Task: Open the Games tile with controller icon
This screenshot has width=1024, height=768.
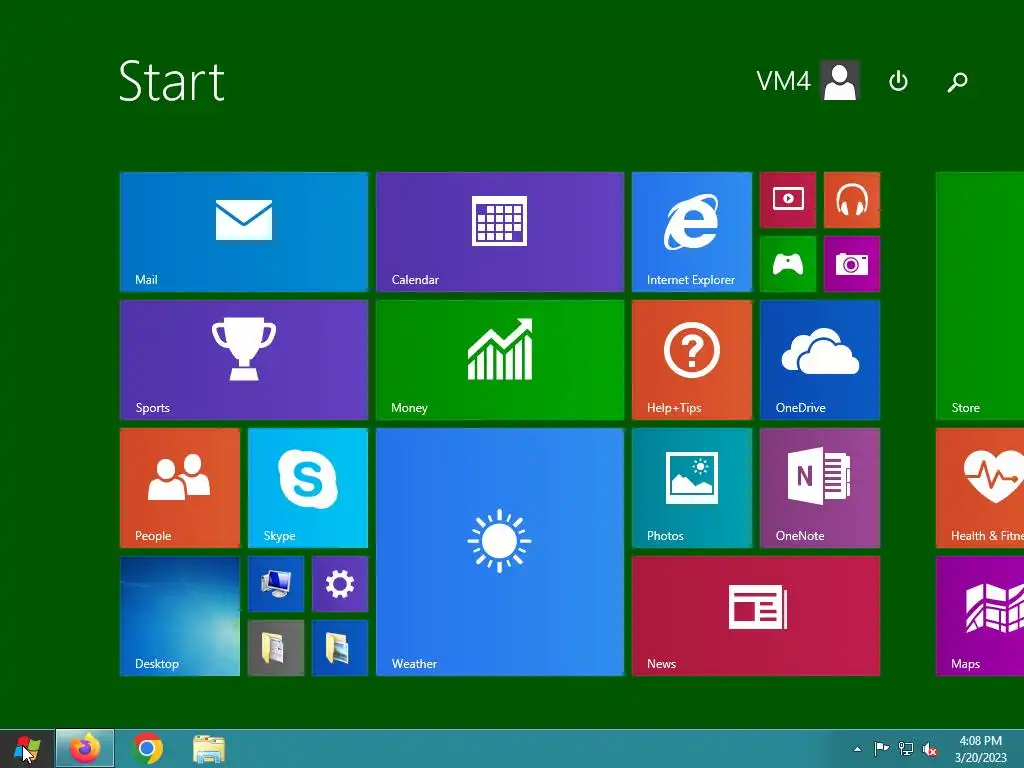Action: point(788,264)
